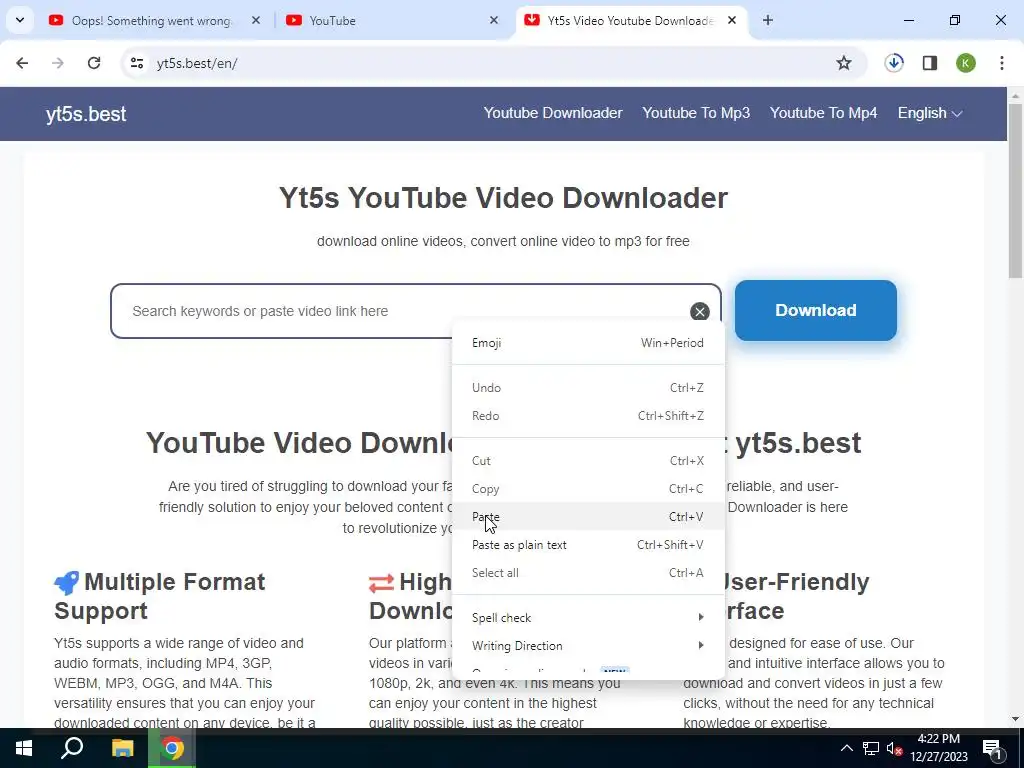Click the blue rocket icon by Multiple Format Support
This screenshot has height=768, width=1024.
pyautogui.click(x=67, y=583)
